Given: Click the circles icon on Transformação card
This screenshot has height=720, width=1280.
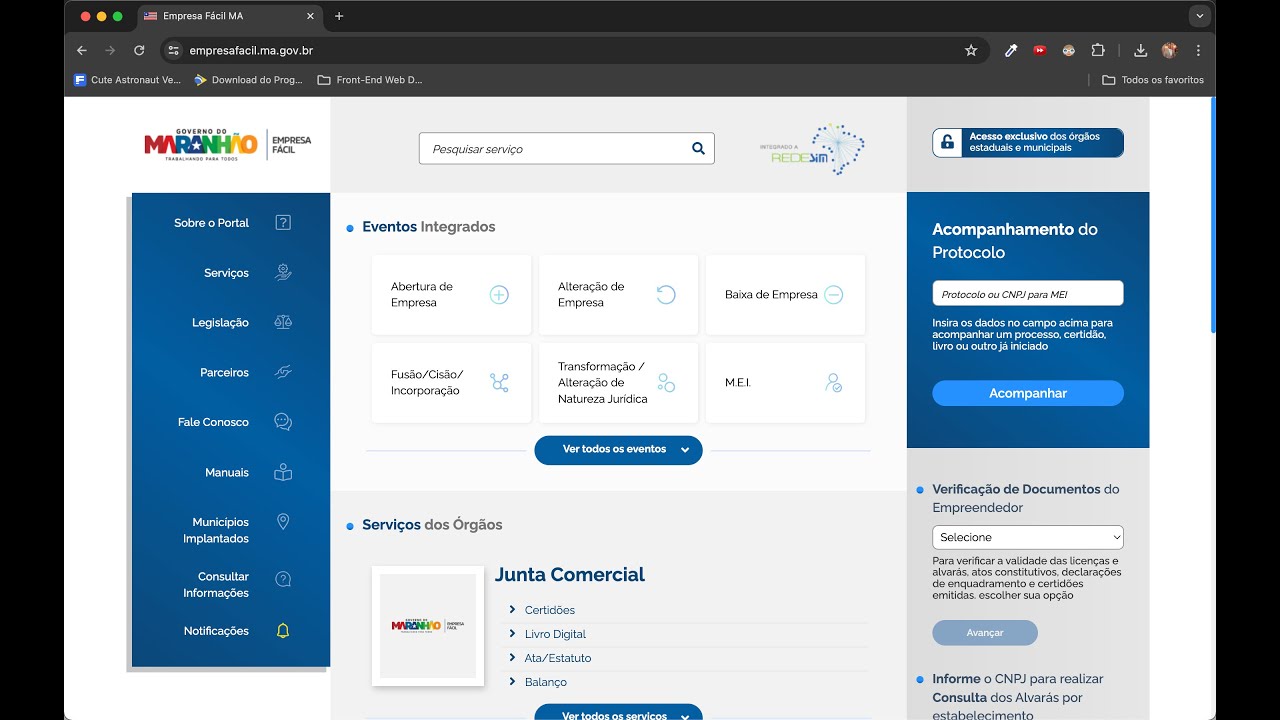Looking at the screenshot, I should coord(666,383).
